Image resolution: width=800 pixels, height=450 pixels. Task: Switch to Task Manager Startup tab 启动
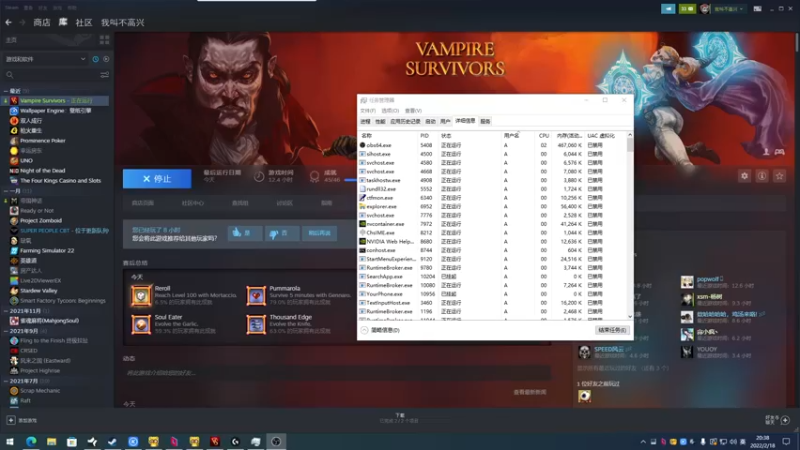coord(431,121)
